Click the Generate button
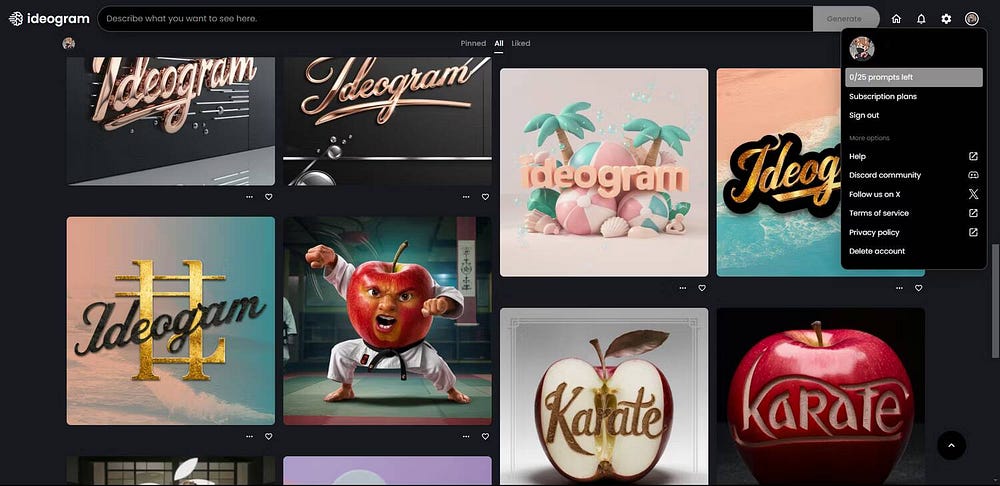Image resolution: width=1000 pixels, height=486 pixels. tap(844, 19)
